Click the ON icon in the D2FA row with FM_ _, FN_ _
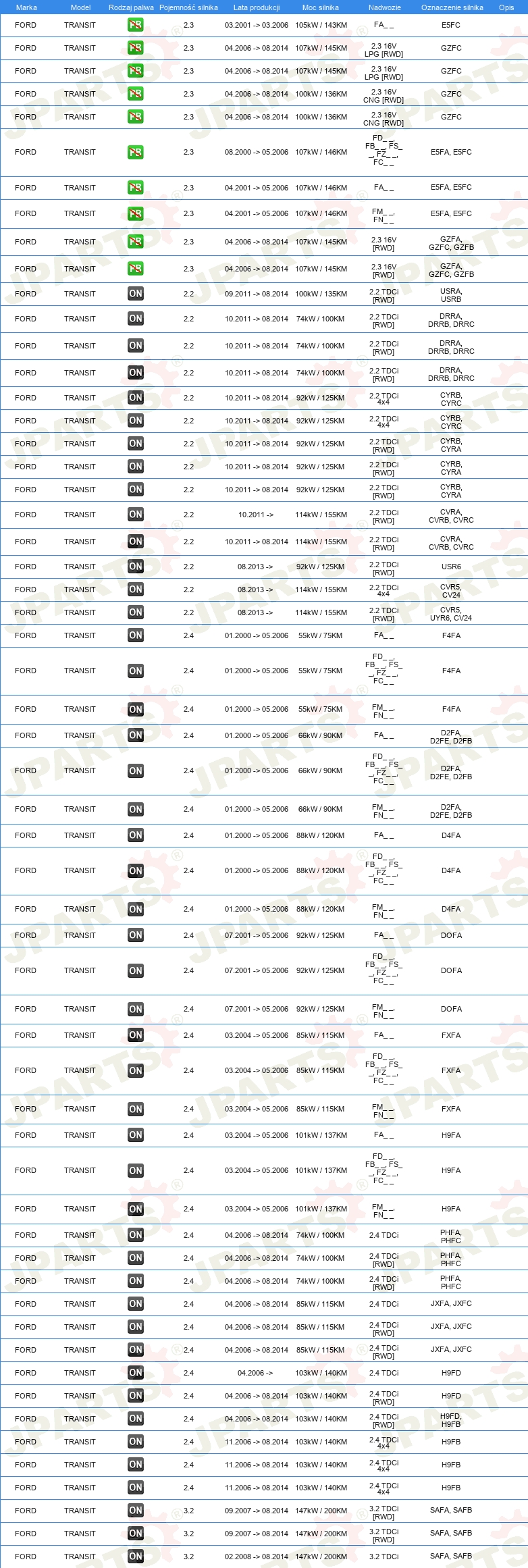The image size is (528, 1568). [x=136, y=810]
